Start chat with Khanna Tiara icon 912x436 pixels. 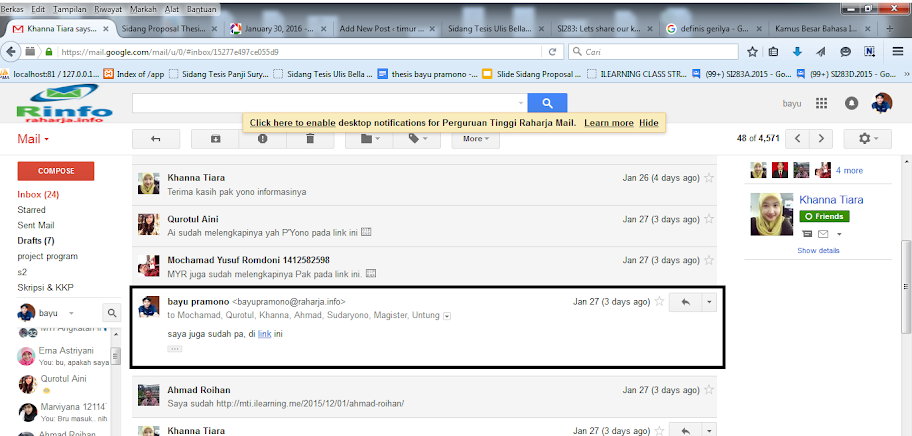point(807,234)
